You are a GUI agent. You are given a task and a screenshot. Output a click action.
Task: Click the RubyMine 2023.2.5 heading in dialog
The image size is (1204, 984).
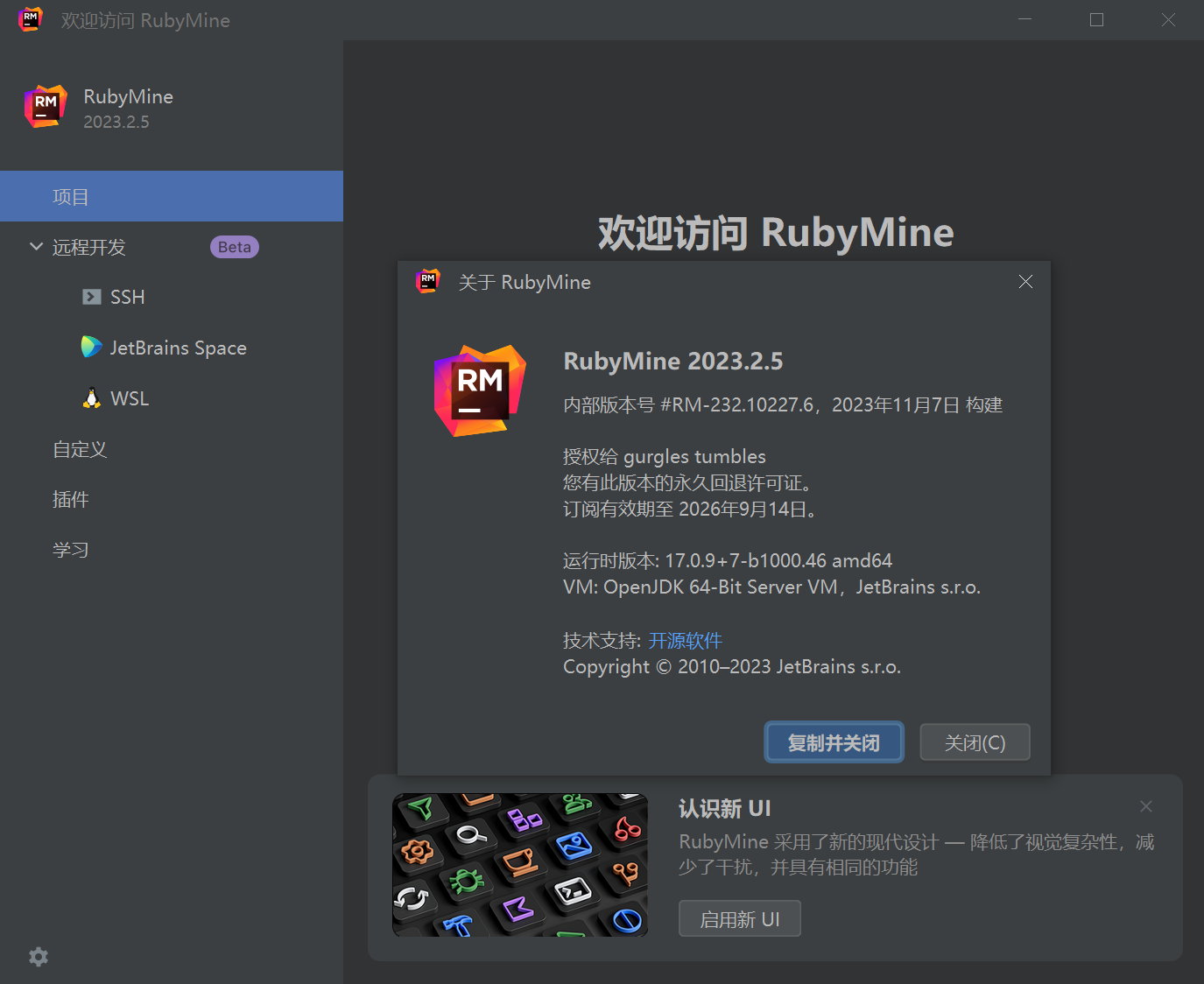pyautogui.click(x=672, y=361)
